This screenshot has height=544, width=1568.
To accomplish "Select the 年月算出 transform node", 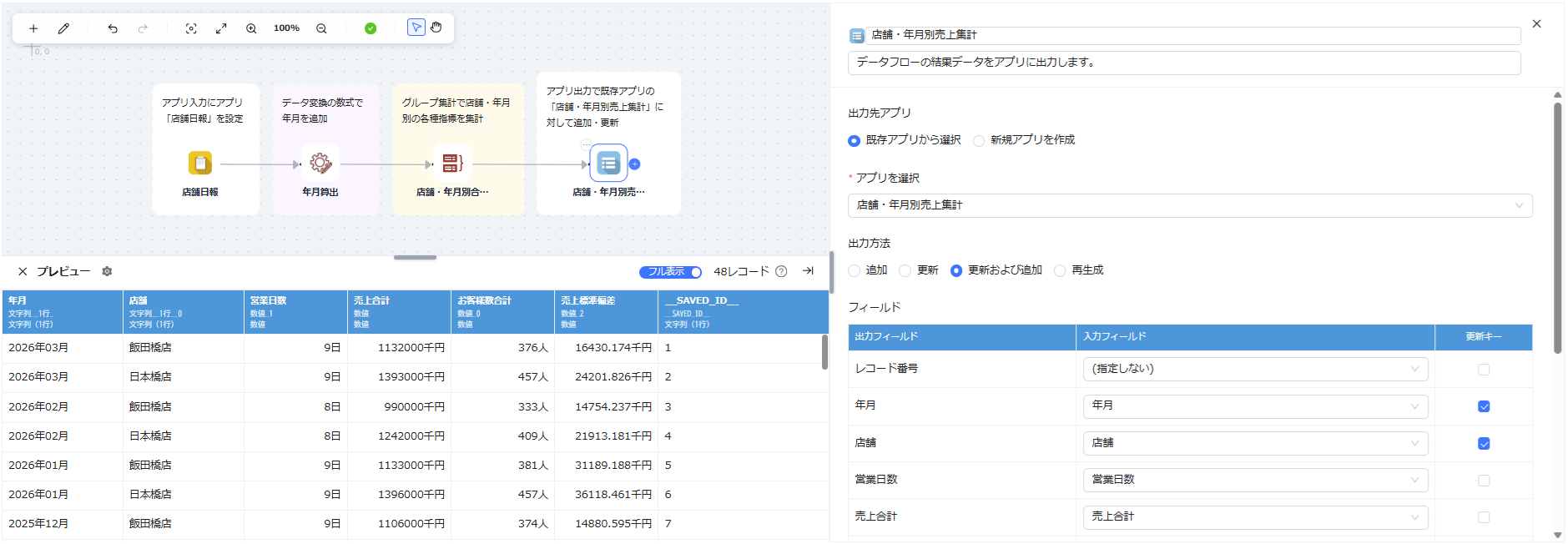I will (x=320, y=163).
